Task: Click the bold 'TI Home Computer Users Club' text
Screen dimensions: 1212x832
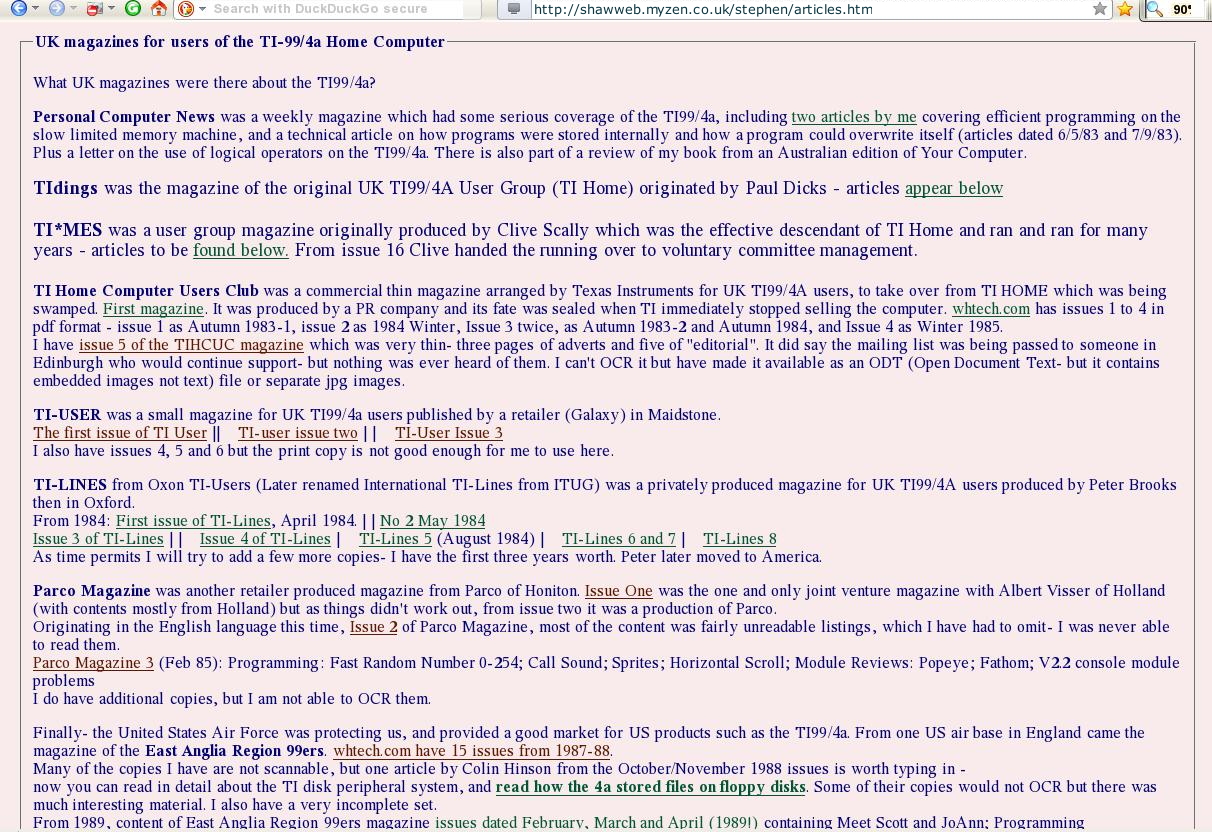Action: click(x=146, y=291)
